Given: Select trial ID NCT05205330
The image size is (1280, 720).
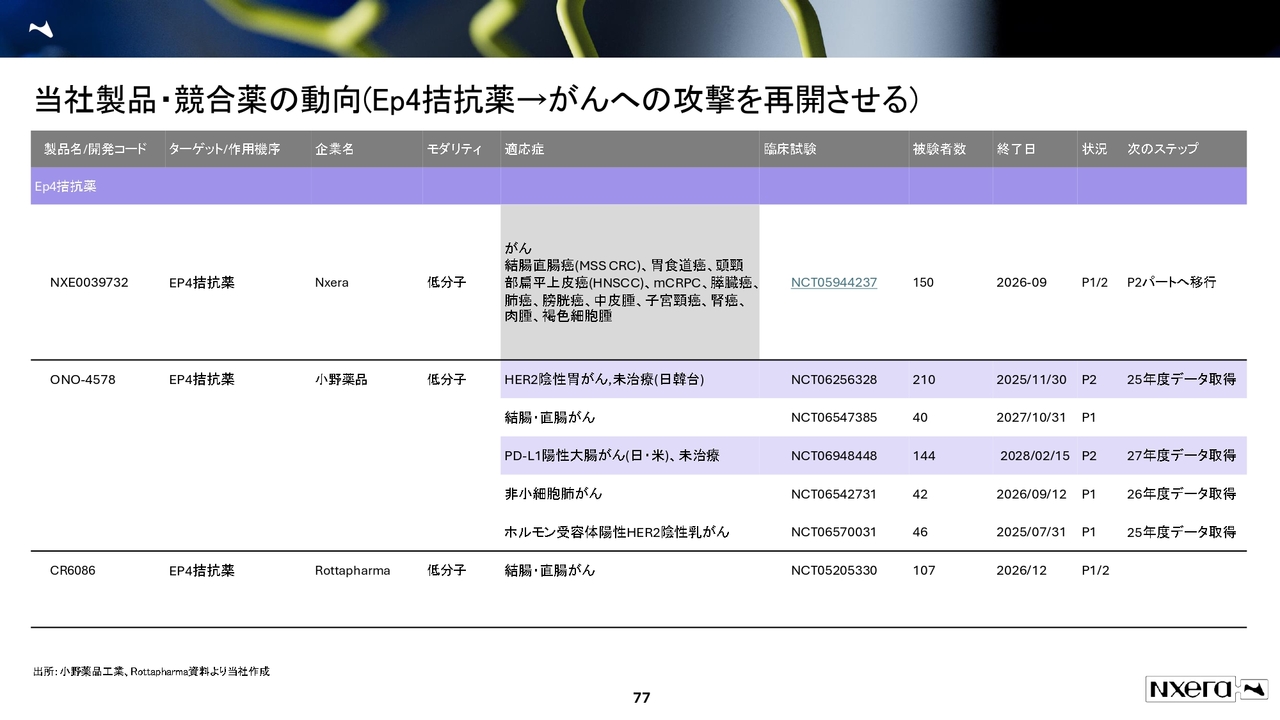Looking at the screenshot, I should pyautogui.click(x=833, y=570).
